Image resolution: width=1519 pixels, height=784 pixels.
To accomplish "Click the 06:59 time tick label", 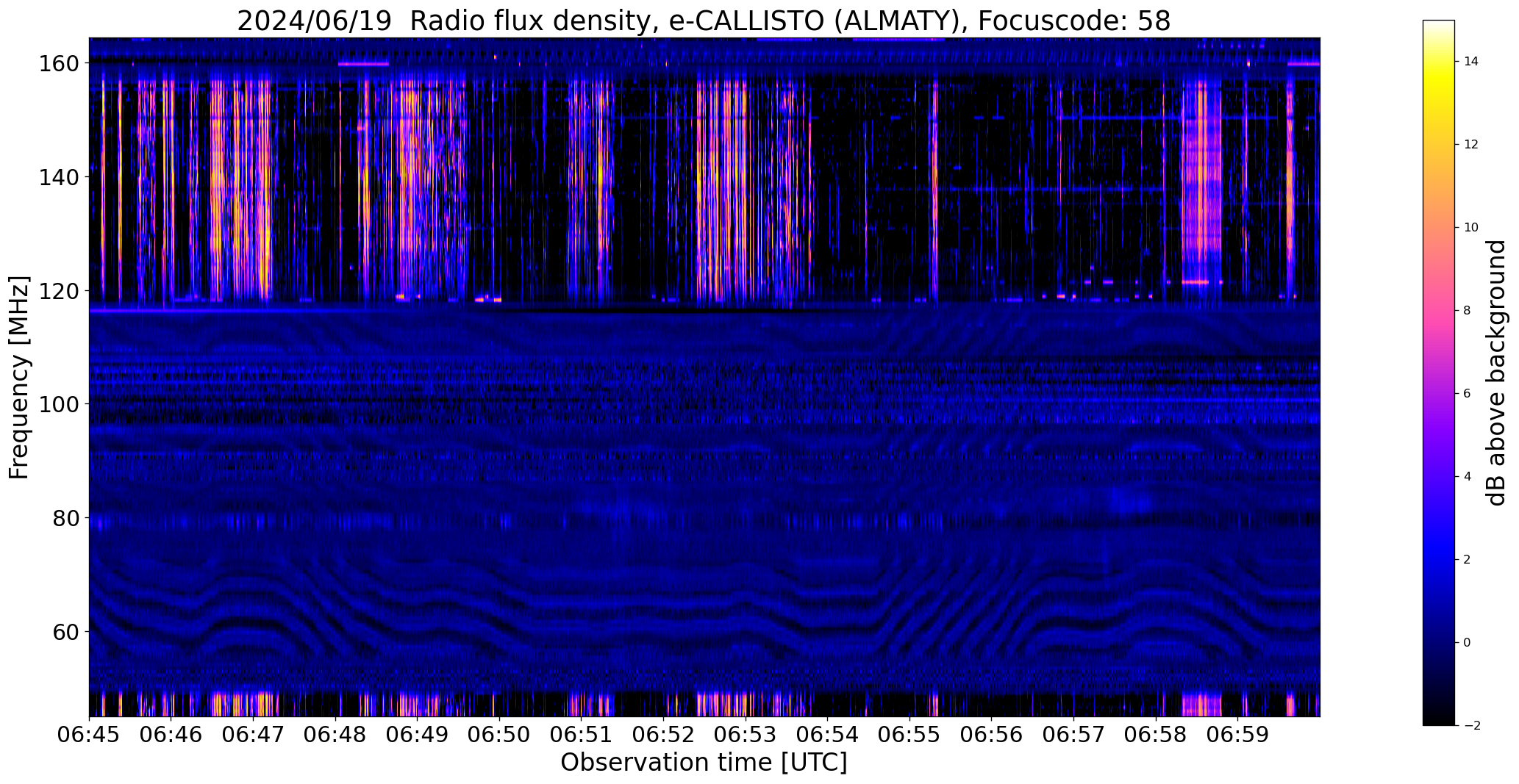I will [1238, 736].
